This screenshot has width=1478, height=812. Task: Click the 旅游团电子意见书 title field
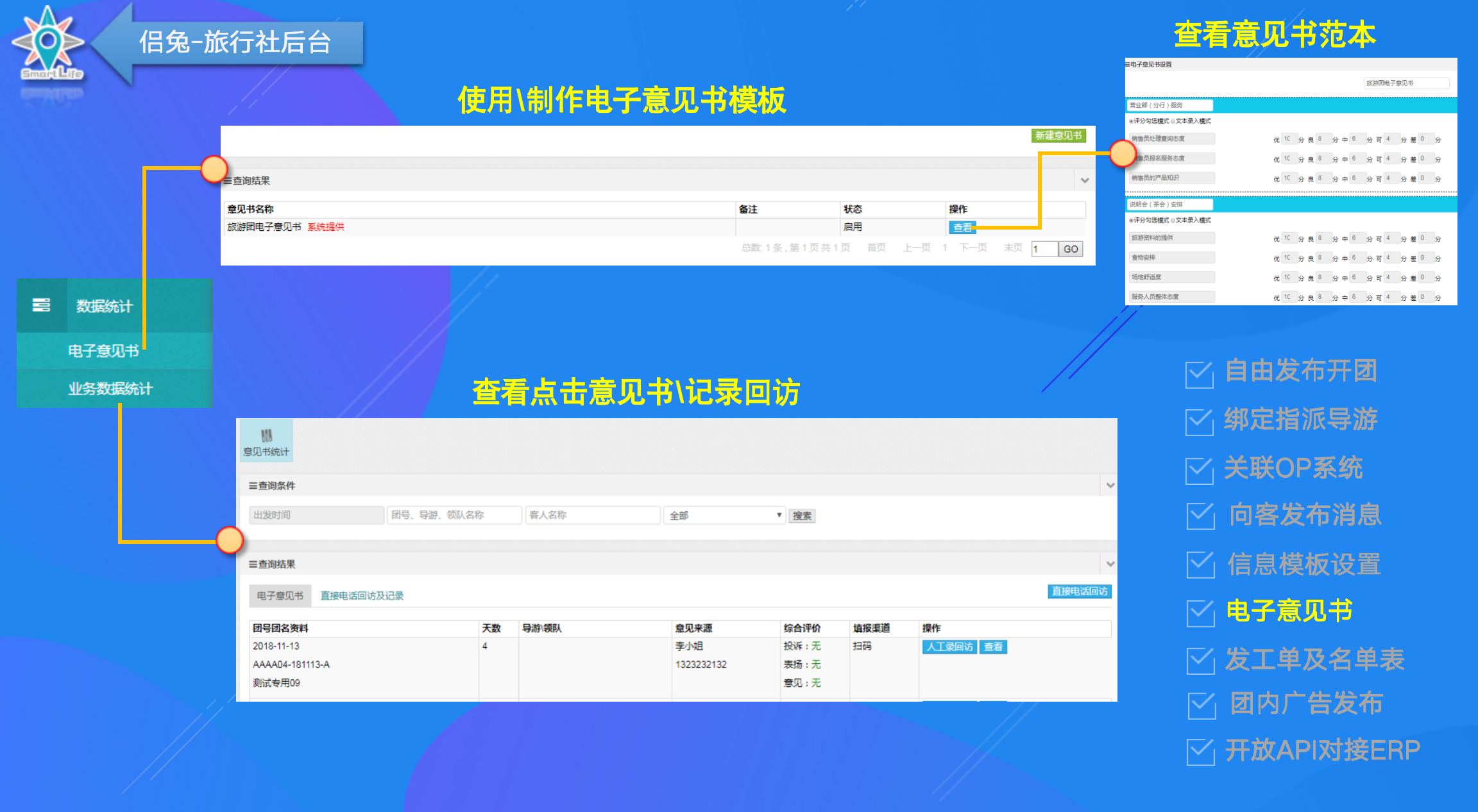pos(1406,83)
